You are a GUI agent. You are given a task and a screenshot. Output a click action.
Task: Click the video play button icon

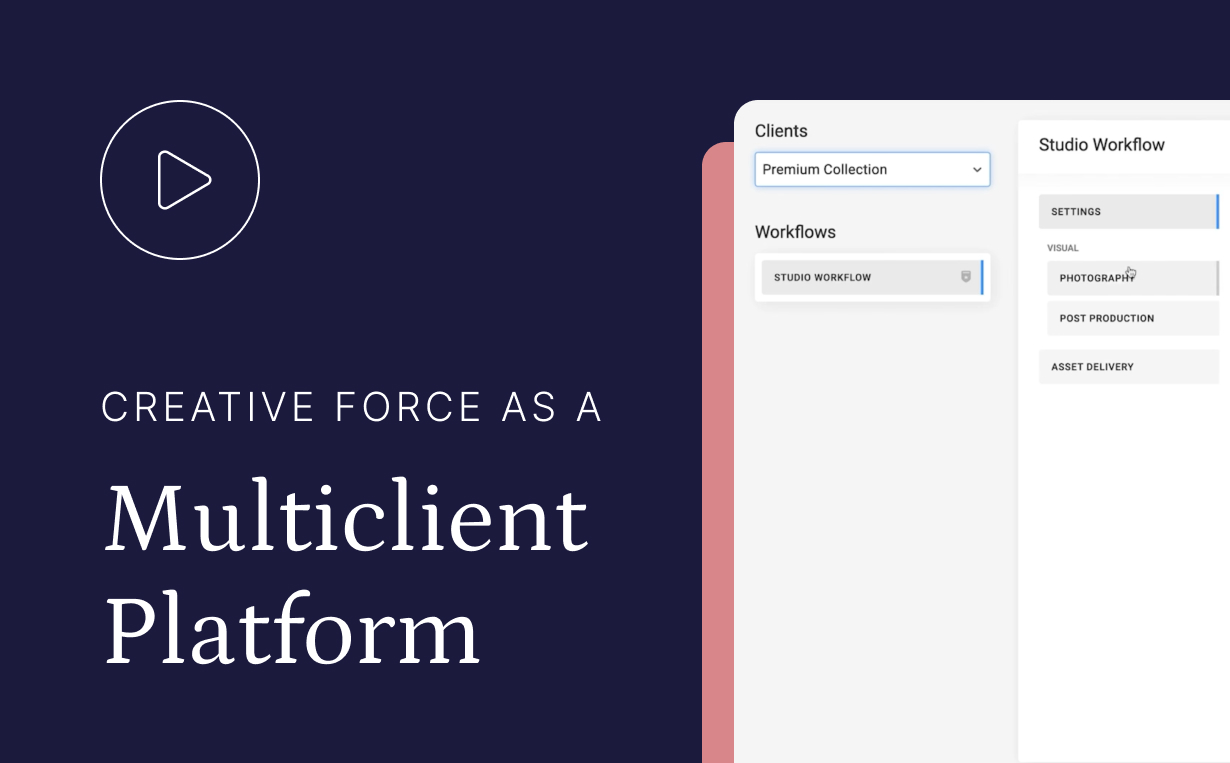180,180
